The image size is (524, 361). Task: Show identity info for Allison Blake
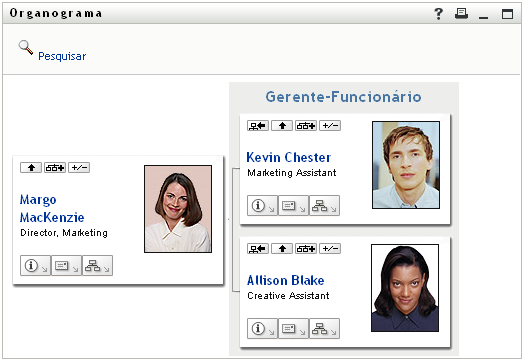pyautogui.click(x=262, y=329)
